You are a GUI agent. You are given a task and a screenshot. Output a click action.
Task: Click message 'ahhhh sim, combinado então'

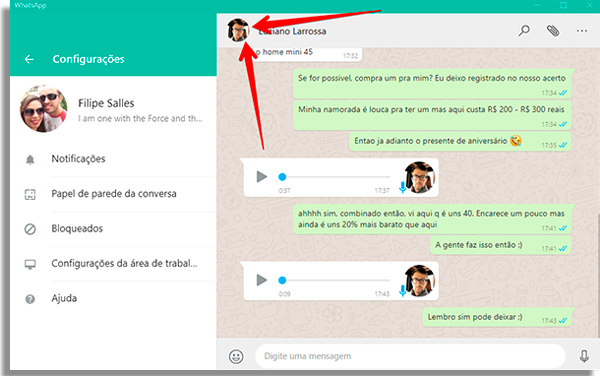[432, 219]
